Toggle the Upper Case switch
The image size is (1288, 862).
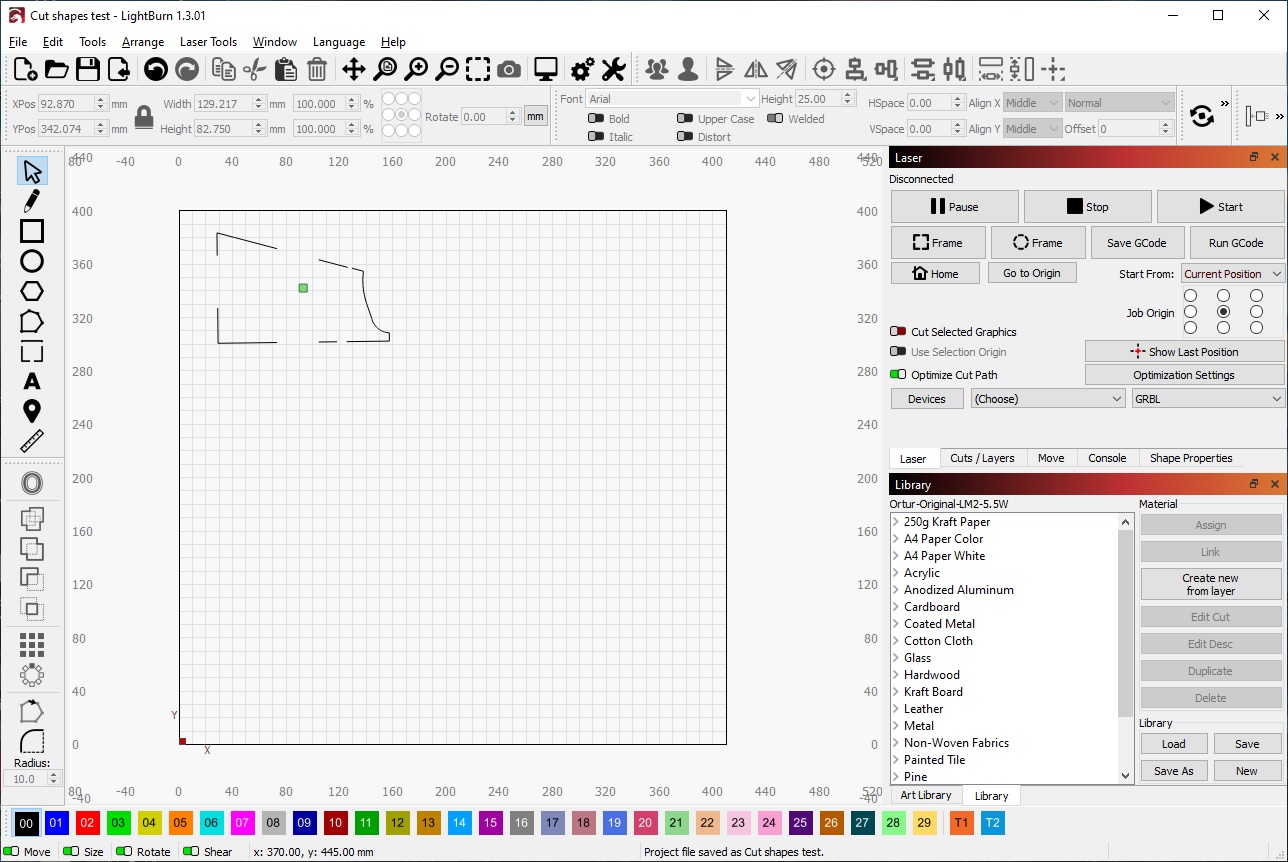pyautogui.click(x=685, y=119)
